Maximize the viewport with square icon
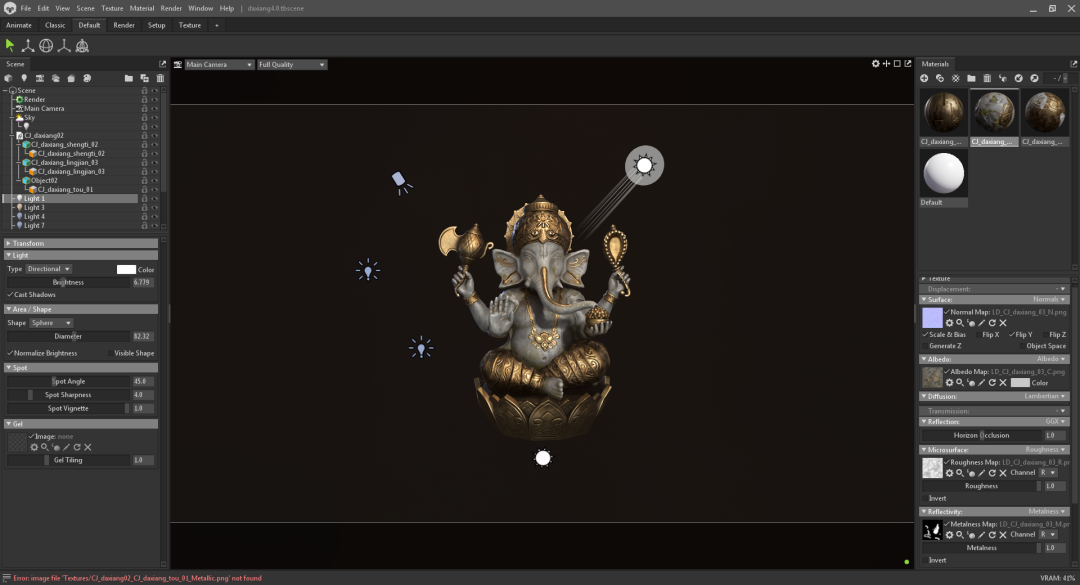Viewport: 1080px width, 585px height. [x=897, y=63]
